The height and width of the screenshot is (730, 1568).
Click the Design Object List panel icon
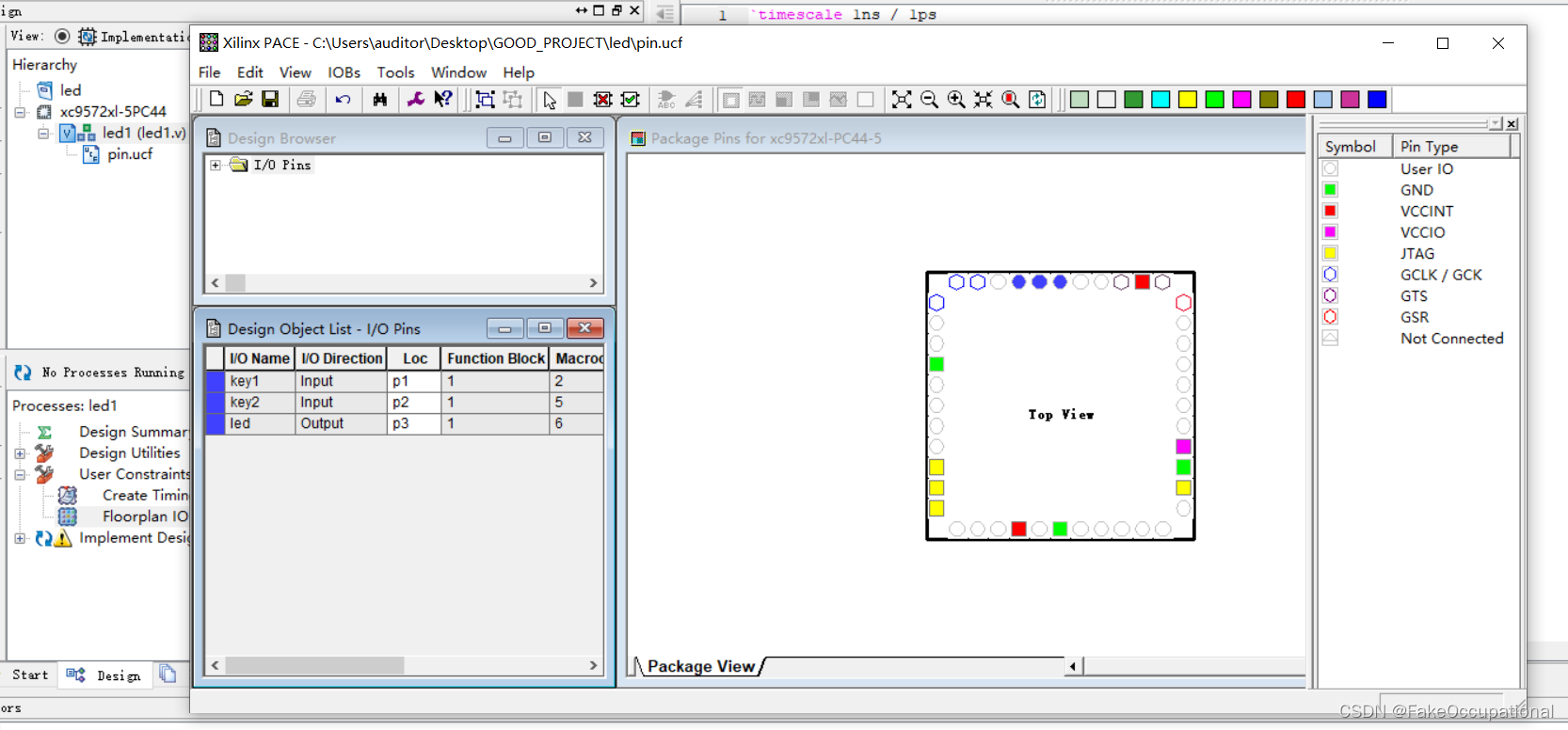point(214,328)
